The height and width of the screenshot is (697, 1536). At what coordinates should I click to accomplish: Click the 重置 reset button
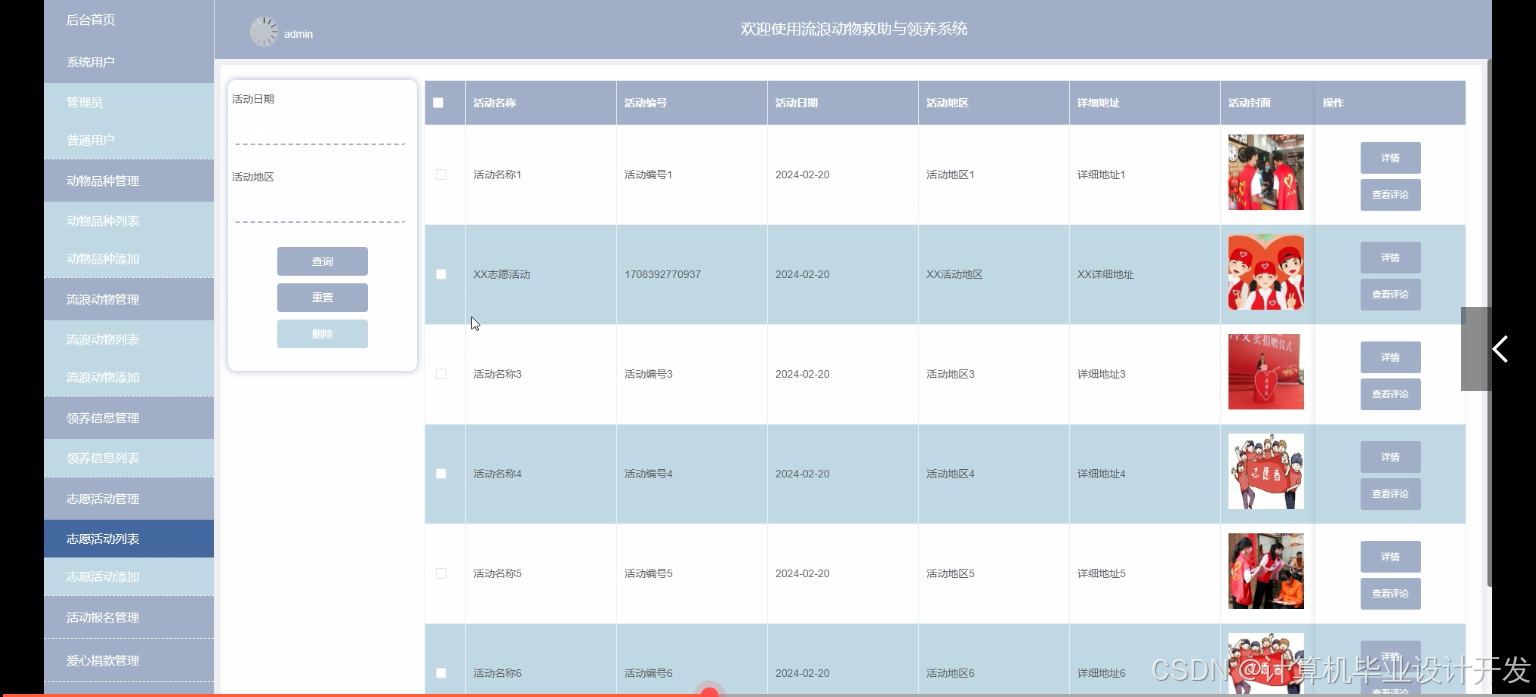pyautogui.click(x=322, y=297)
